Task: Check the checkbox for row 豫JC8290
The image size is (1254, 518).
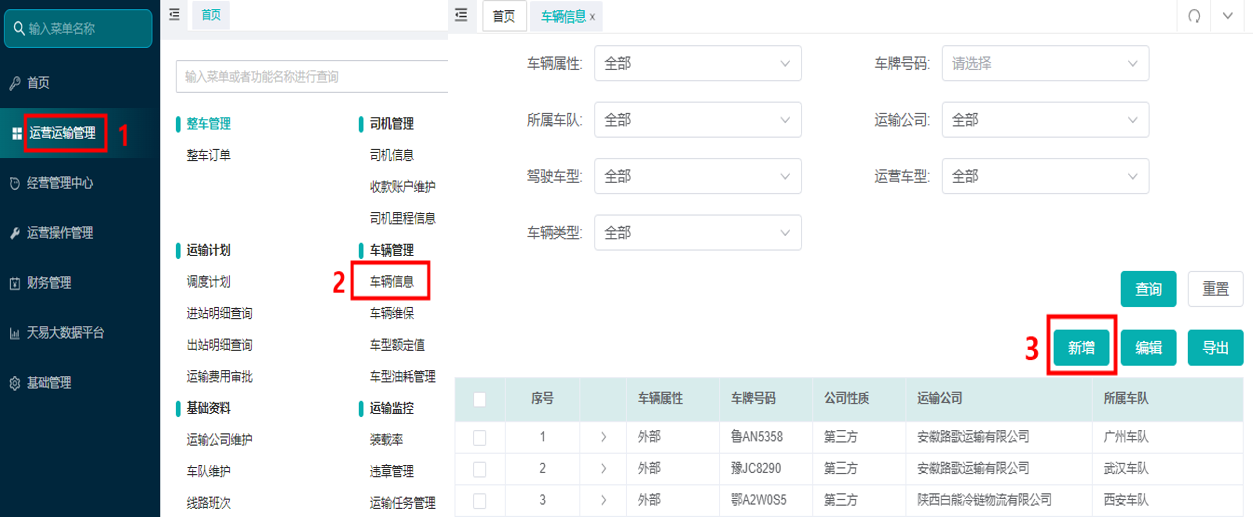Action: pos(480,468)
